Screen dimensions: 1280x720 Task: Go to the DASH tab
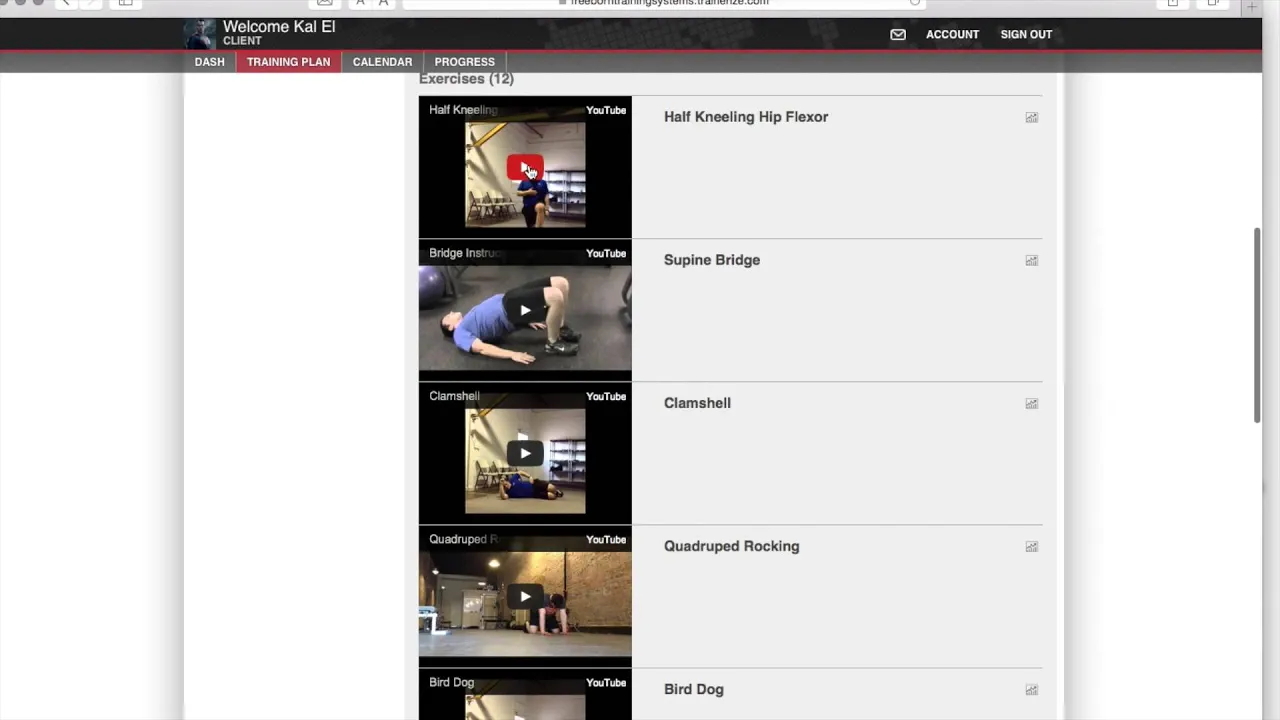pos(210,62)
